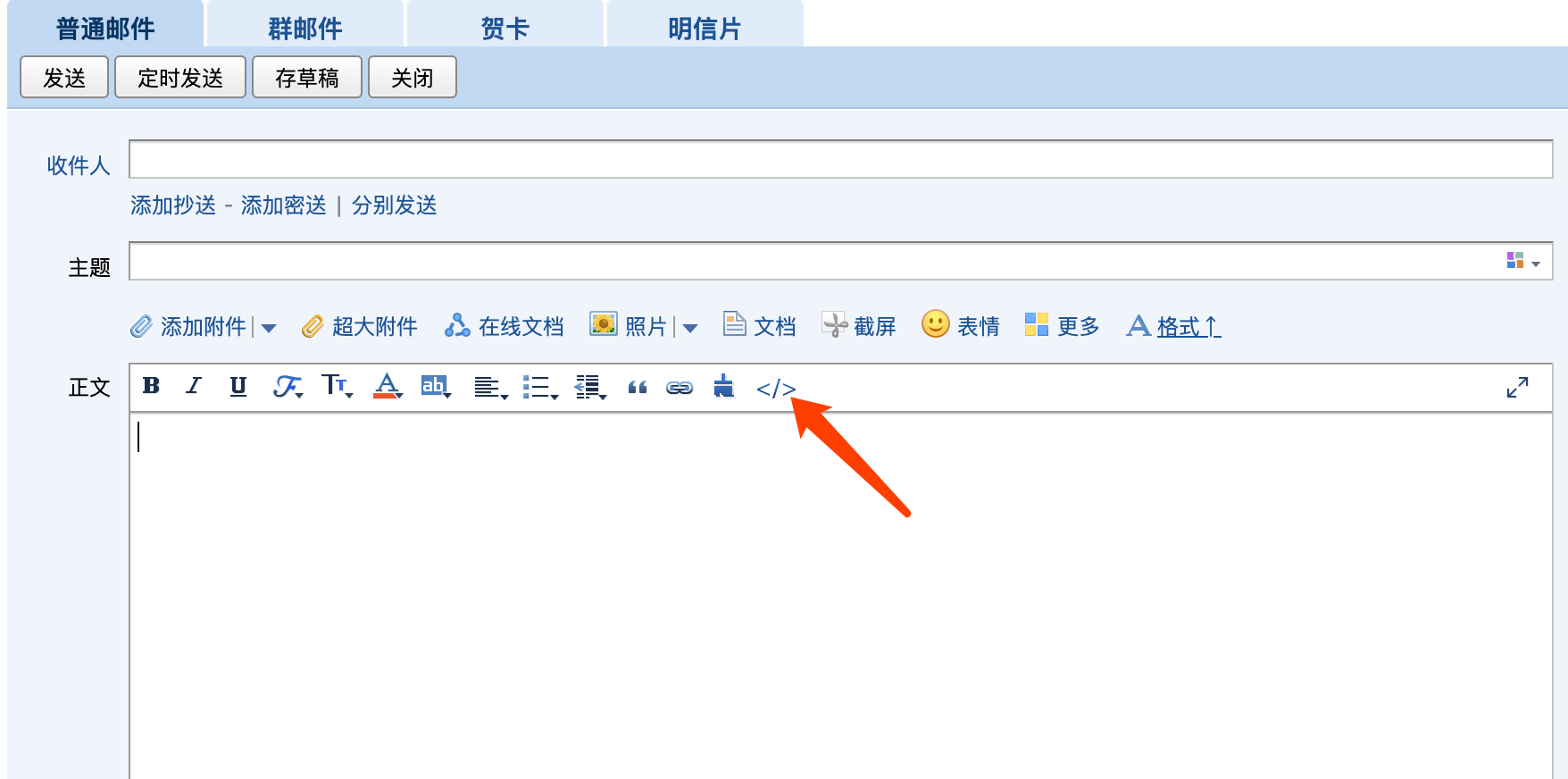Collapse the format toolbar 格式
Viewport: 1568px width, 779px height.
click(1174, 327)
